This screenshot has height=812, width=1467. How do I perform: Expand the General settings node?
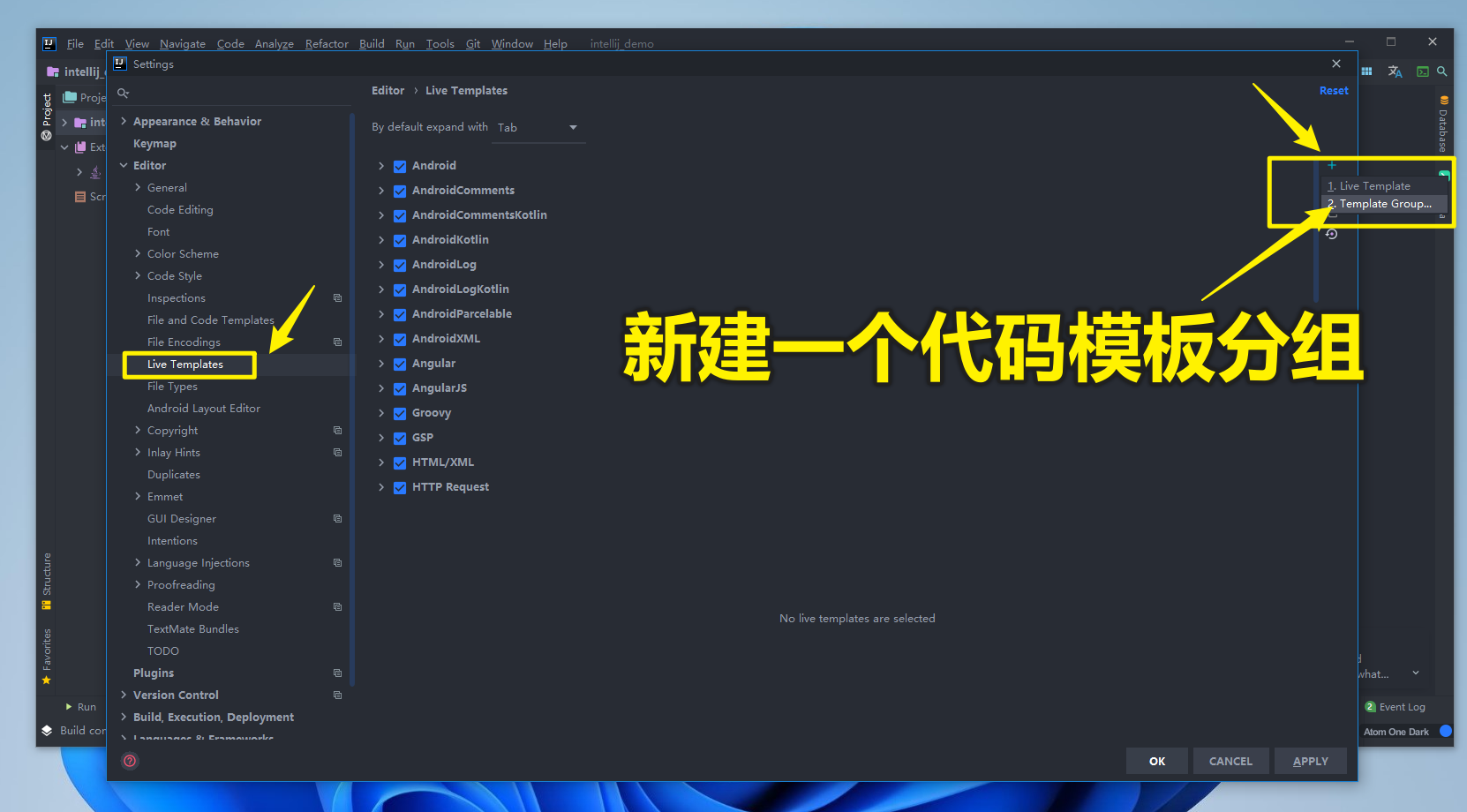[x=138, y=187]
